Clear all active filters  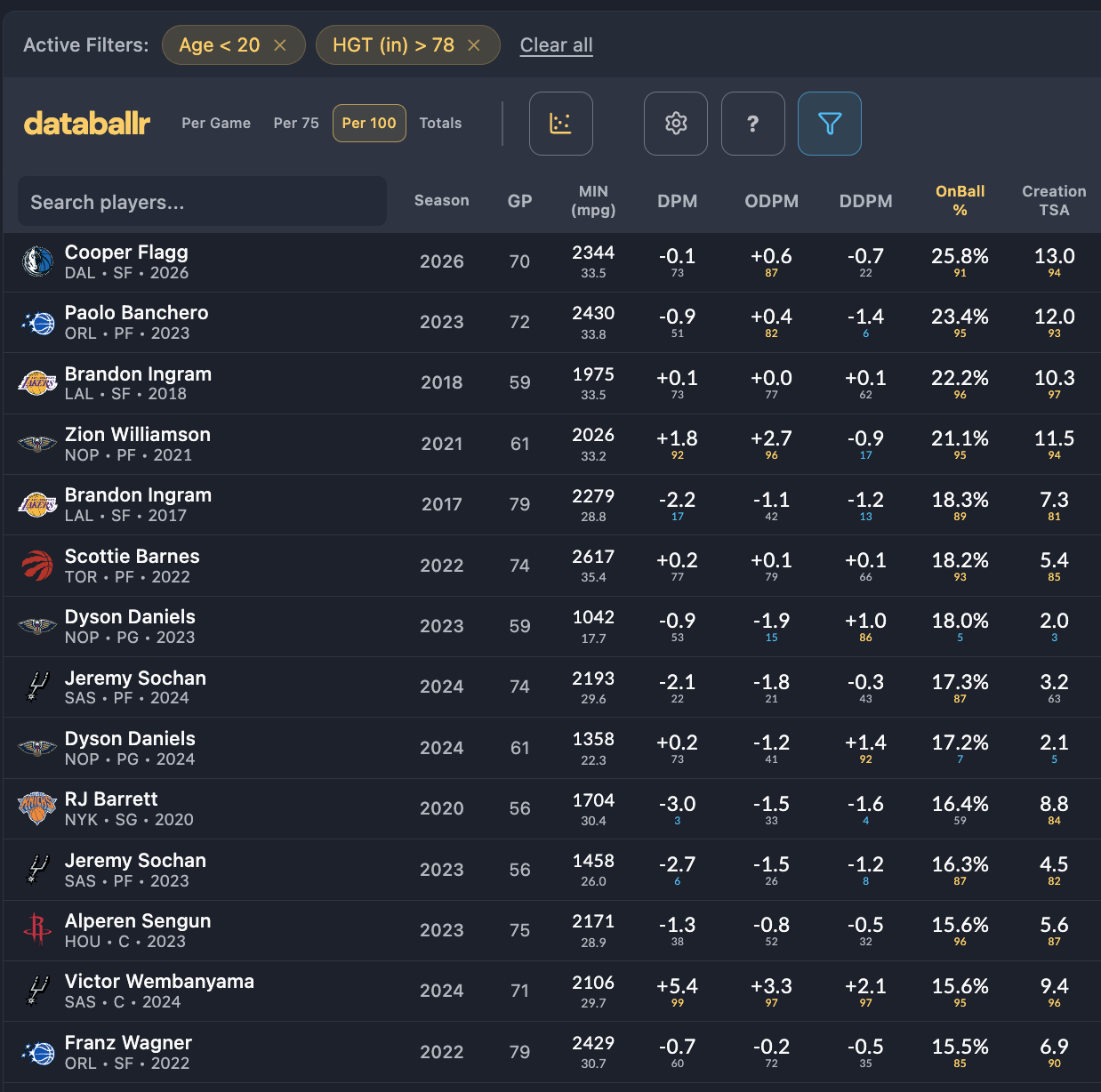[x=557, y=45]
